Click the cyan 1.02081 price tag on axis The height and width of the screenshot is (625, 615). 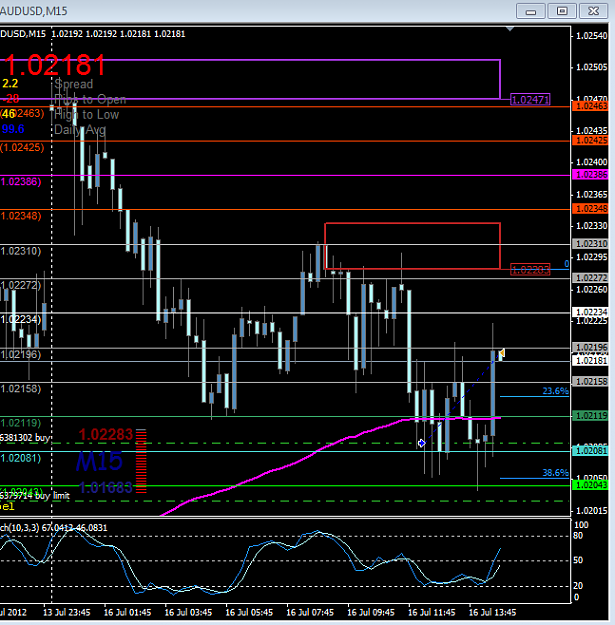click(590, 451)
